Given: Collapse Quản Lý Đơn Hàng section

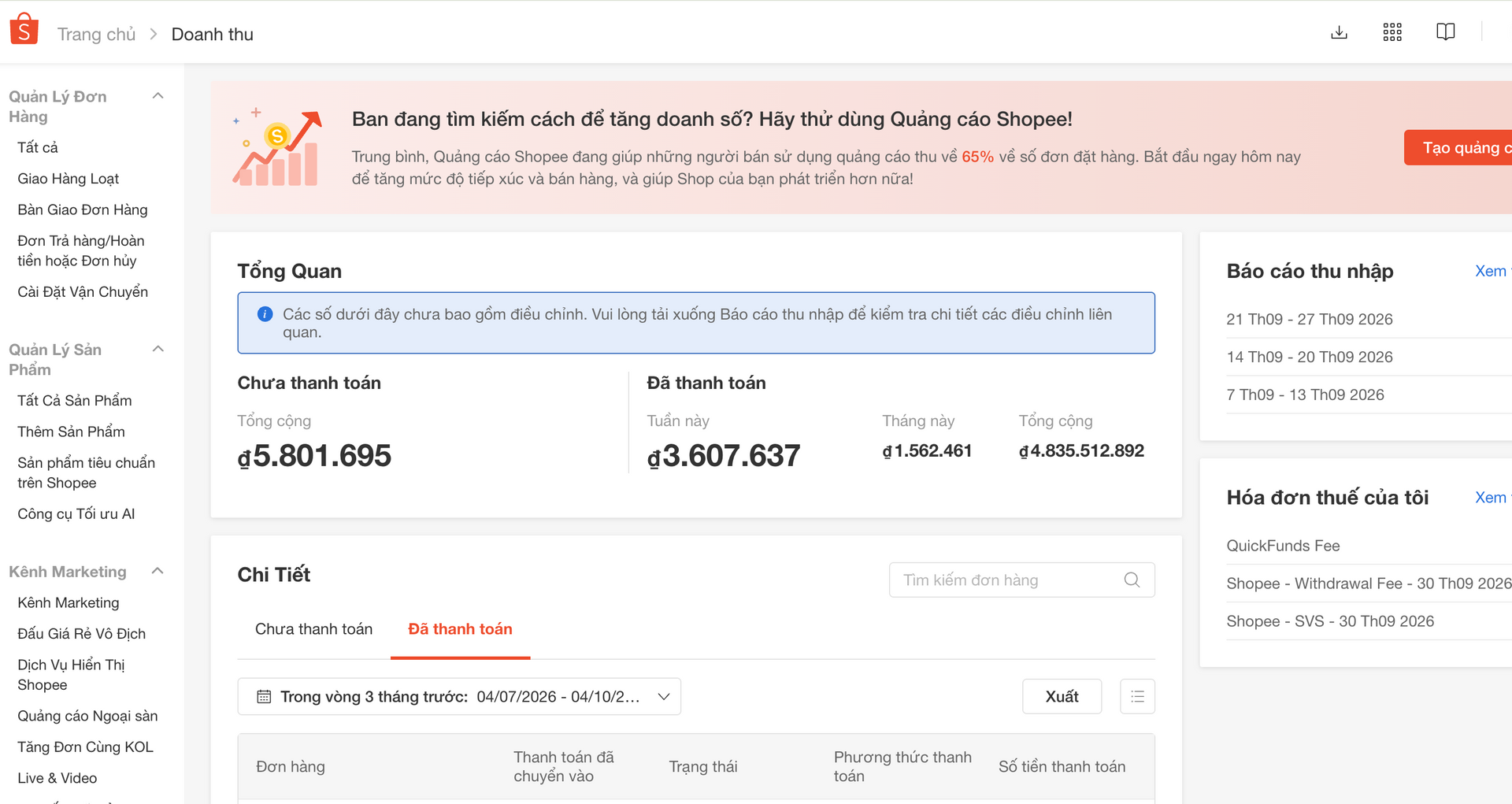Looking at the screenshot, I should pyautogui.click(x=157, y=96).
